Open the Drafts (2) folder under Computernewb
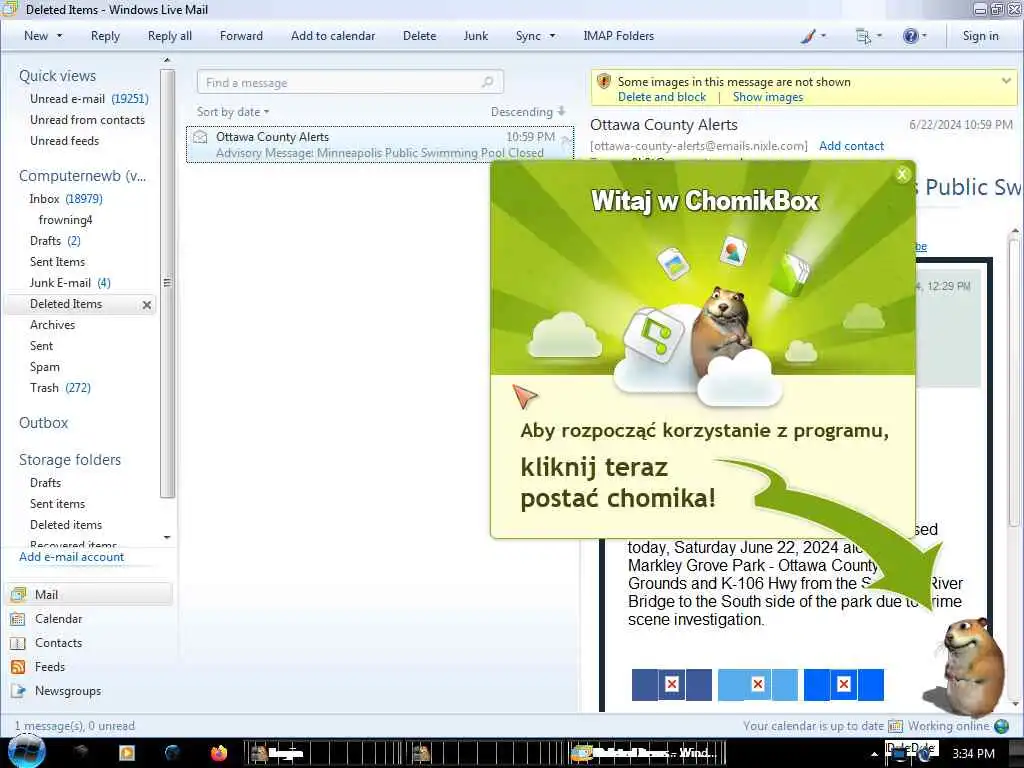Image resolution: width=1024 pixels, height=768 pixels. (x=55, y=240)
